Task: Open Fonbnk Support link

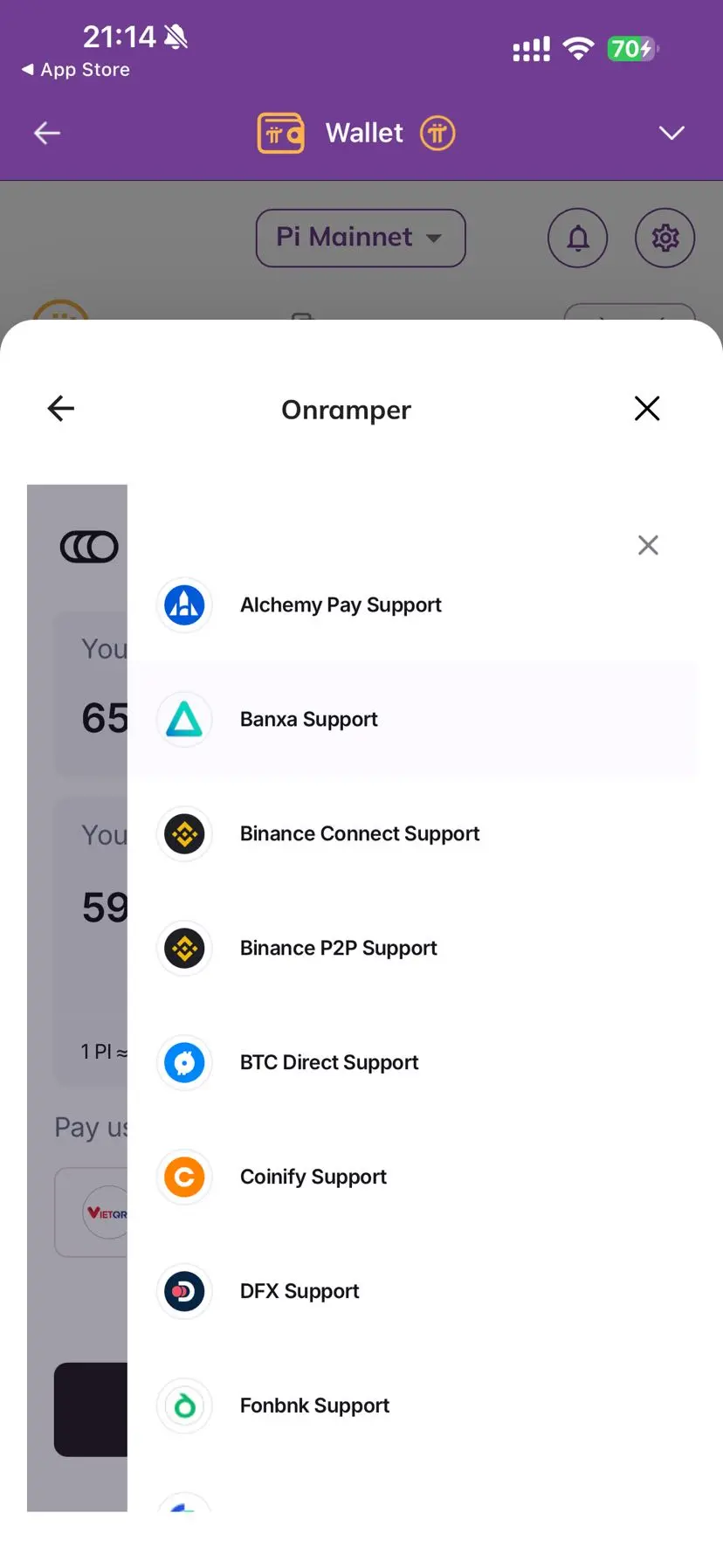Action: tap(417, 1406)
